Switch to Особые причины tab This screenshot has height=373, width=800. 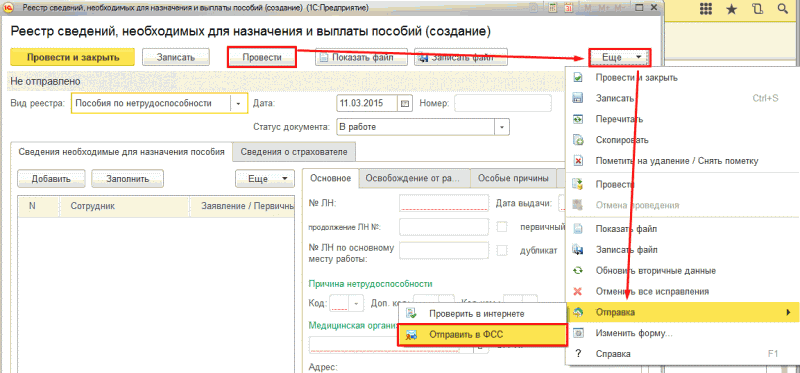[513, 179]
